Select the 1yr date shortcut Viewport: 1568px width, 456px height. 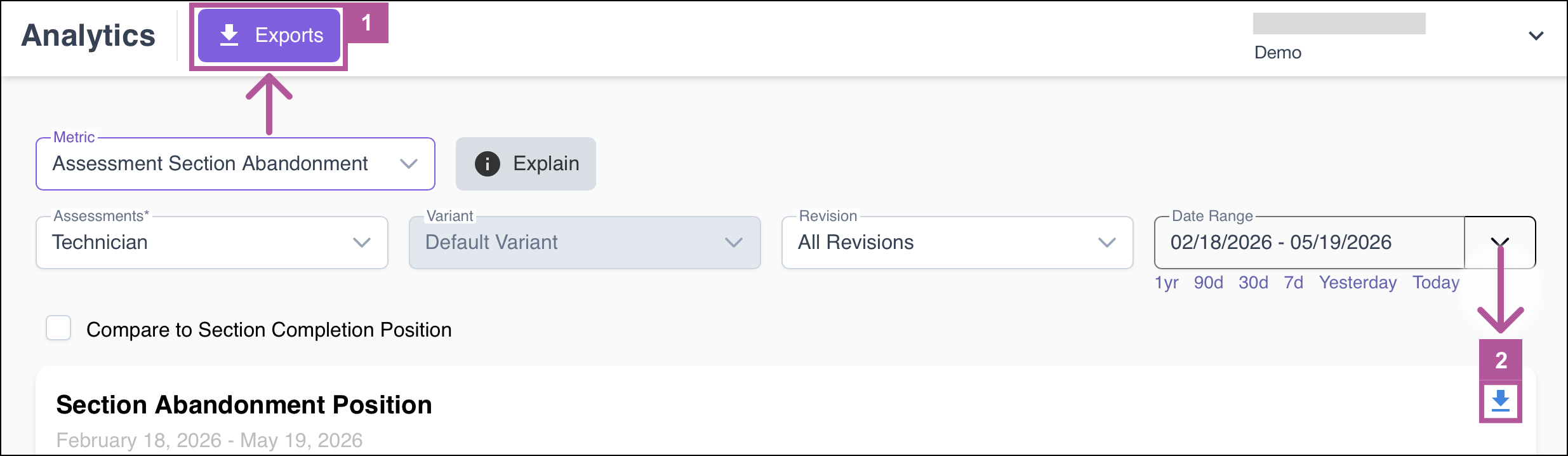[1166, 283]
